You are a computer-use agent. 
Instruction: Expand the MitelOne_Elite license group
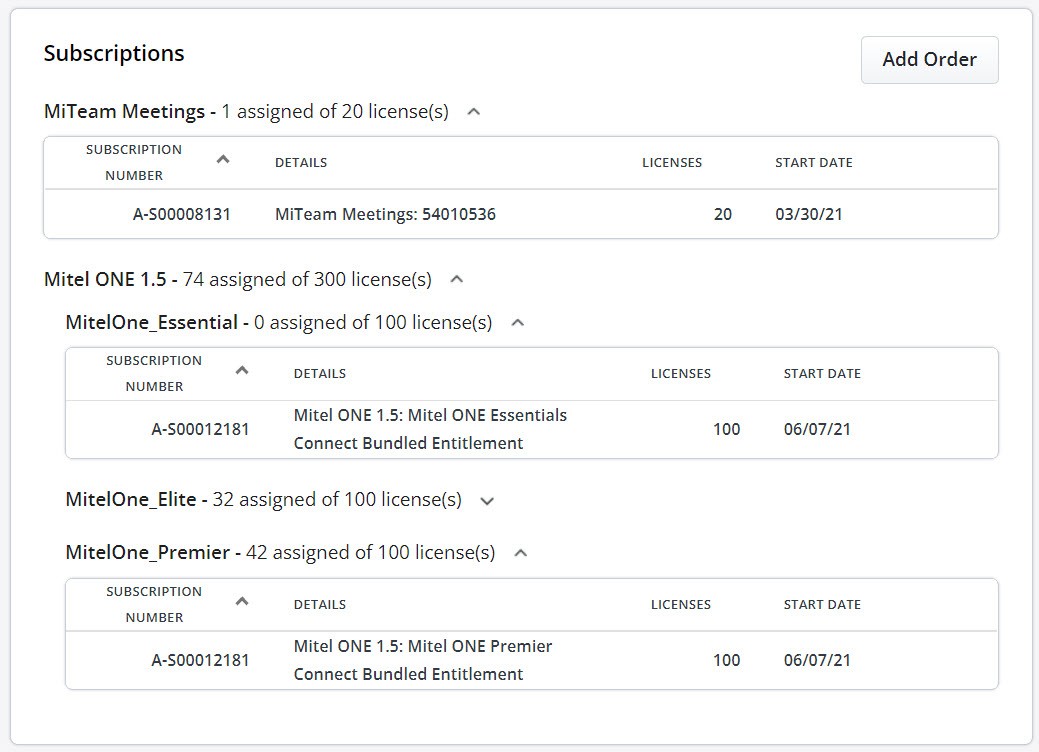pyautogui.click(x=487, y=501)
